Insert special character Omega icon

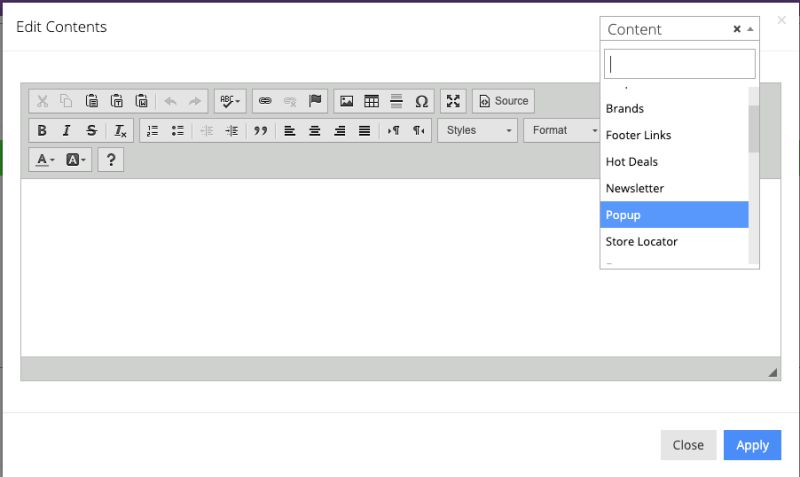[421, 101]
